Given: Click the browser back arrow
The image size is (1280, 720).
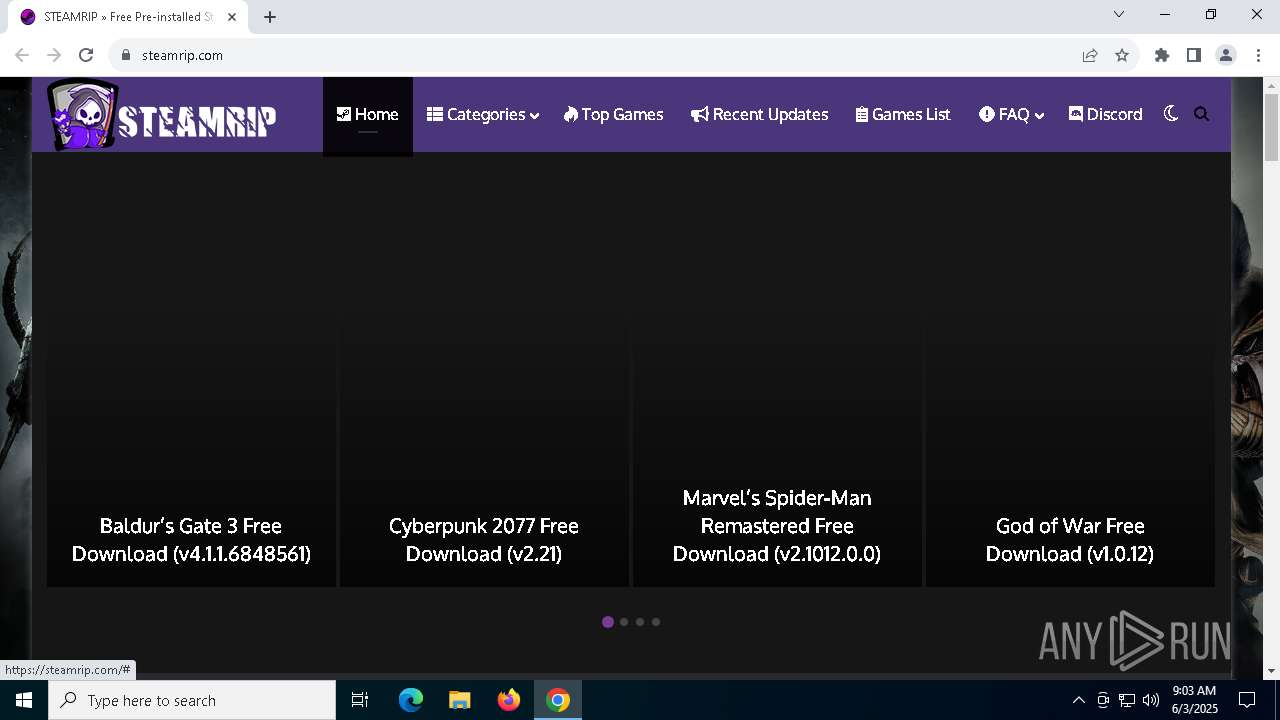Looking at the screenshot, I should coord(22,55).
